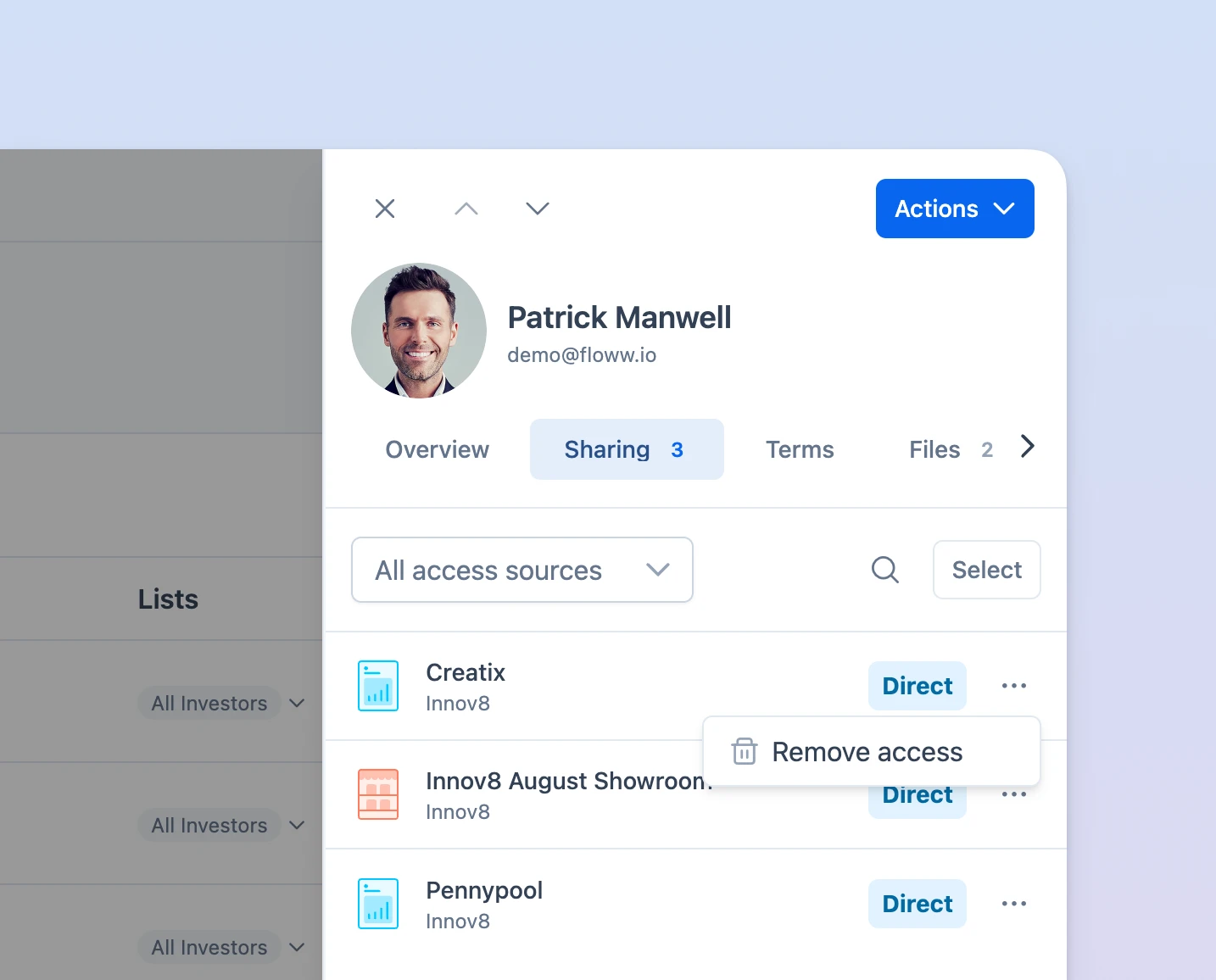Click the Innov8 August Showroom icon
This screenshot has height=980, width=1216.
click(x=378, y=794)
